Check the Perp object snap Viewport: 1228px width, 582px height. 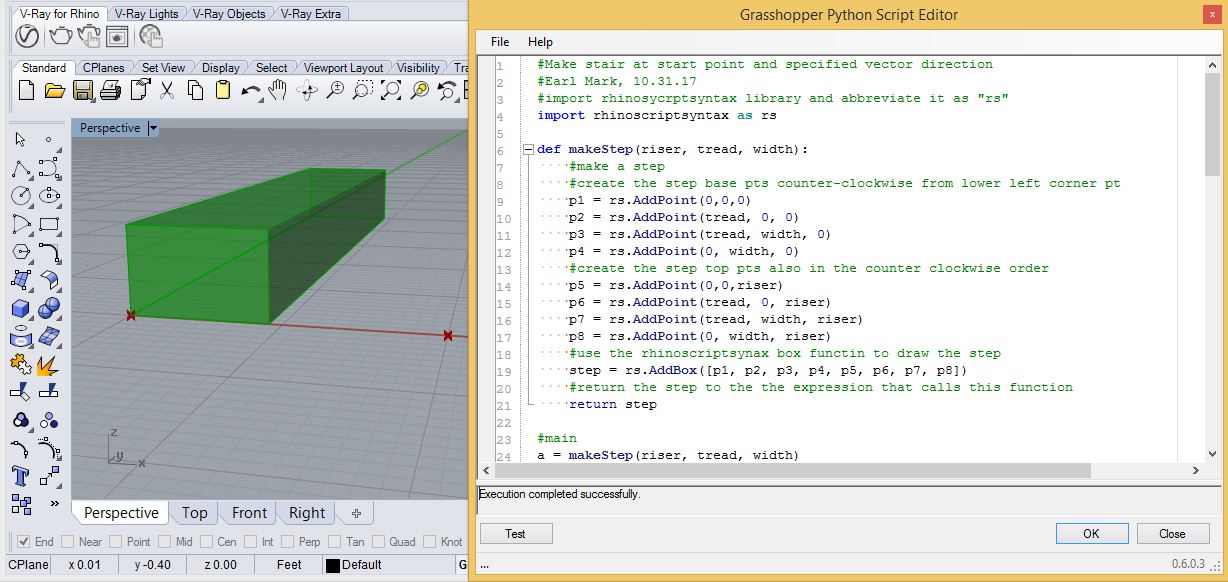287,542
